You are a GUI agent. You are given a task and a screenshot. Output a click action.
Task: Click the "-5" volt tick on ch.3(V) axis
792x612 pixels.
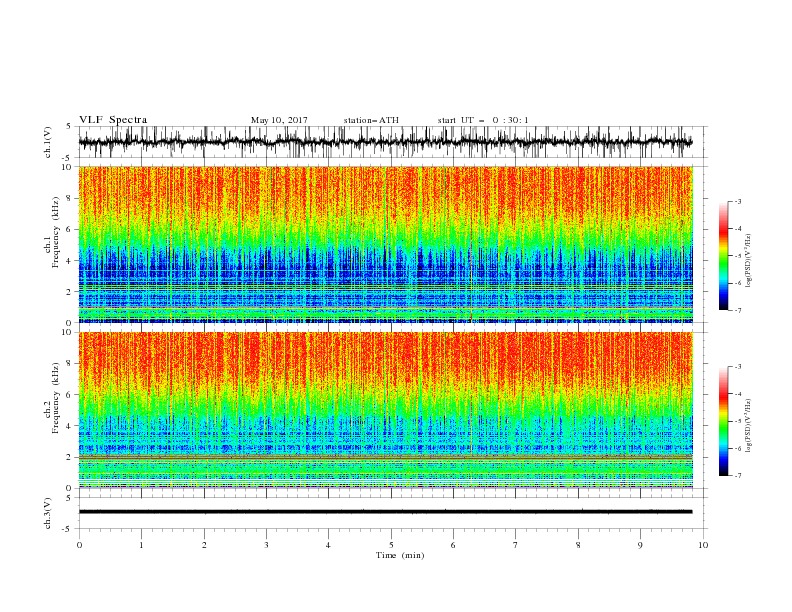pos(67,529)
